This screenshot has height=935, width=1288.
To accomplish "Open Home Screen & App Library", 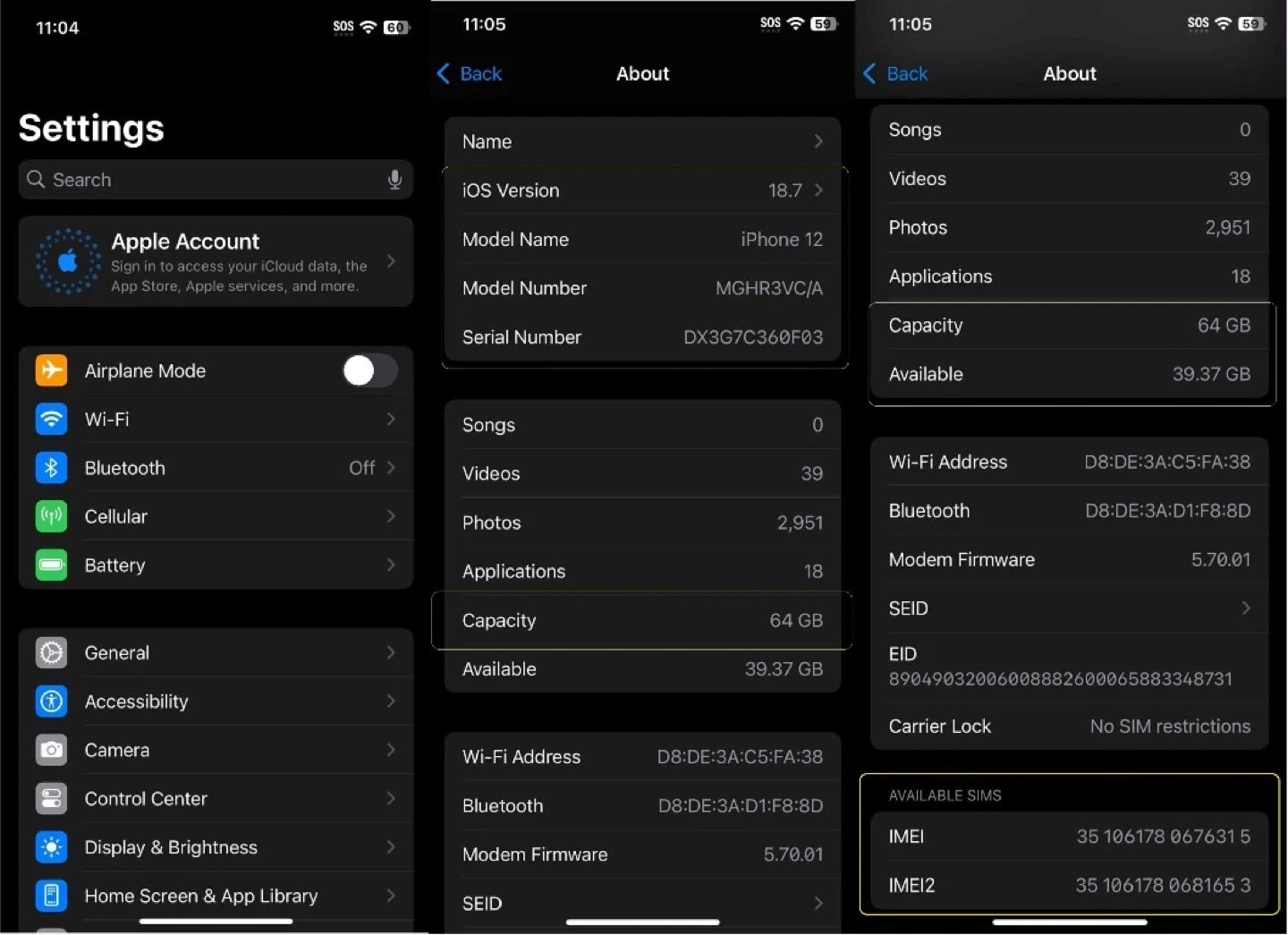I will point(200,896).
